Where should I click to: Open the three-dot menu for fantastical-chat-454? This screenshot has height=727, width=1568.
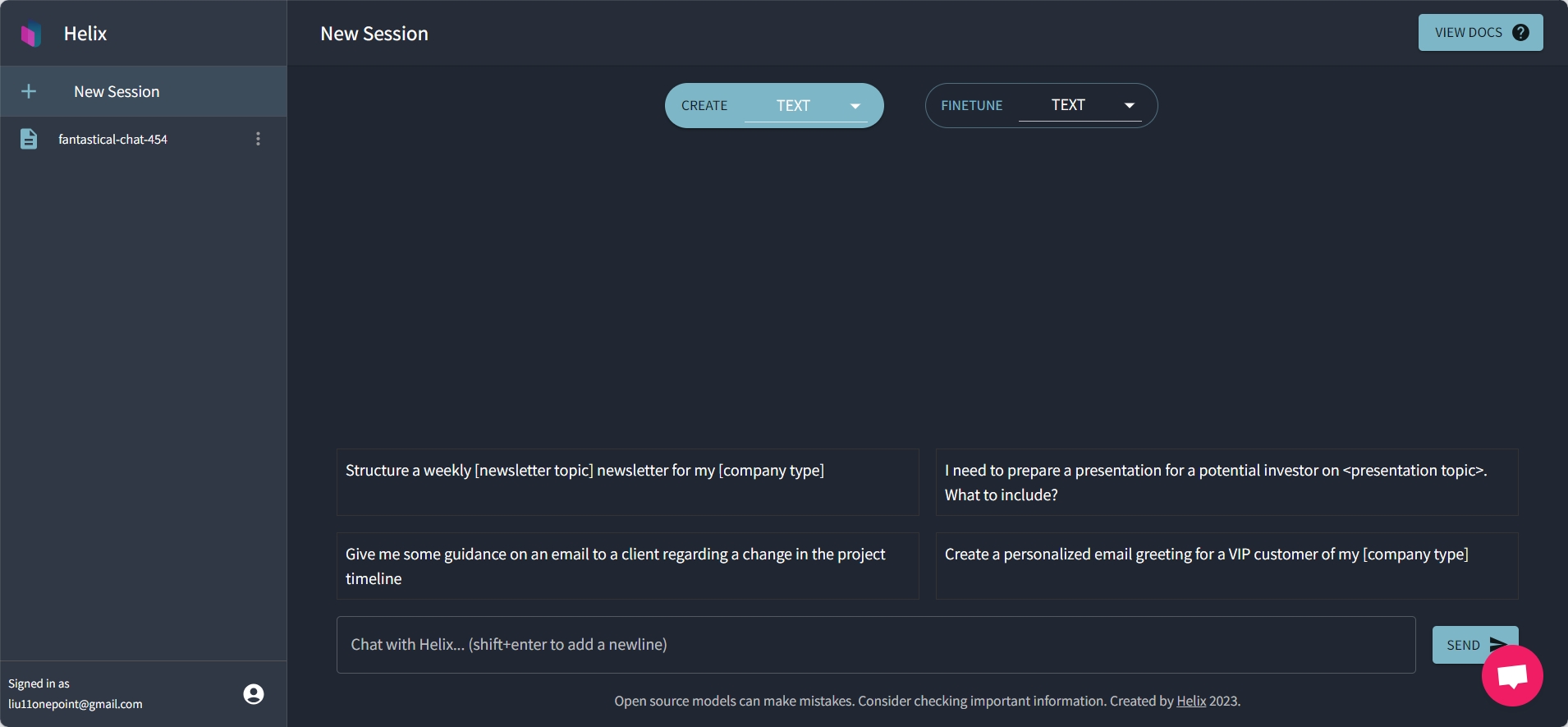coord(258,139)
